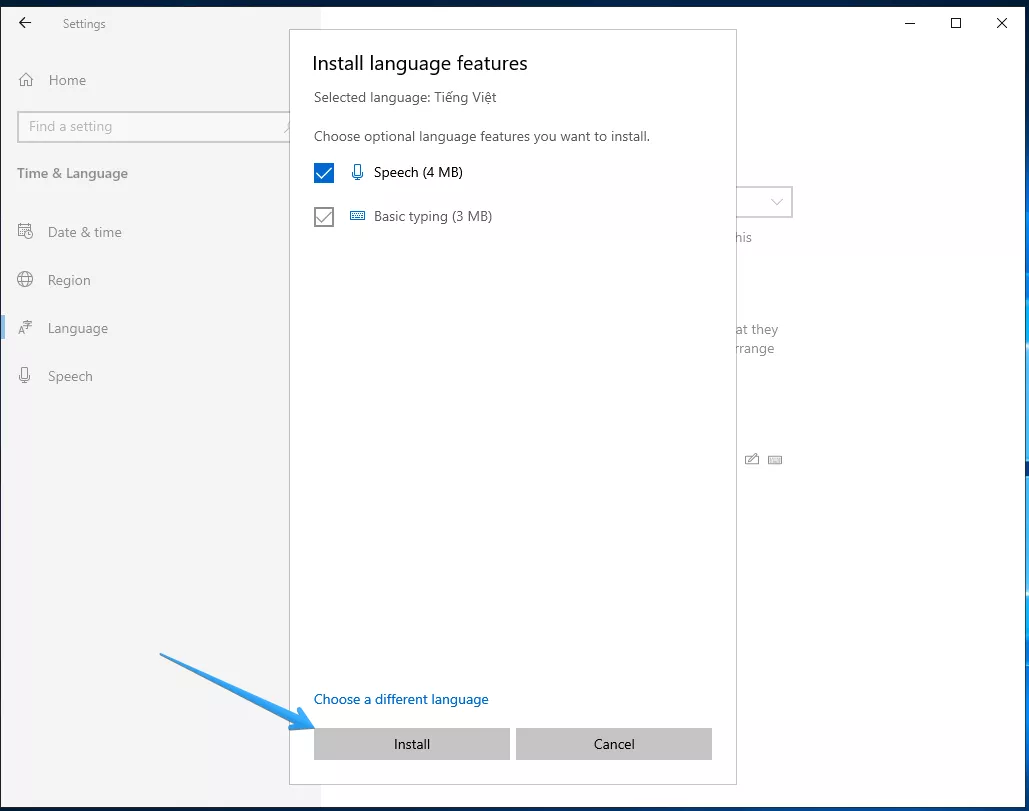Select Language in the left sidebar
The image size is (1029, 811).
click(77, 328)
